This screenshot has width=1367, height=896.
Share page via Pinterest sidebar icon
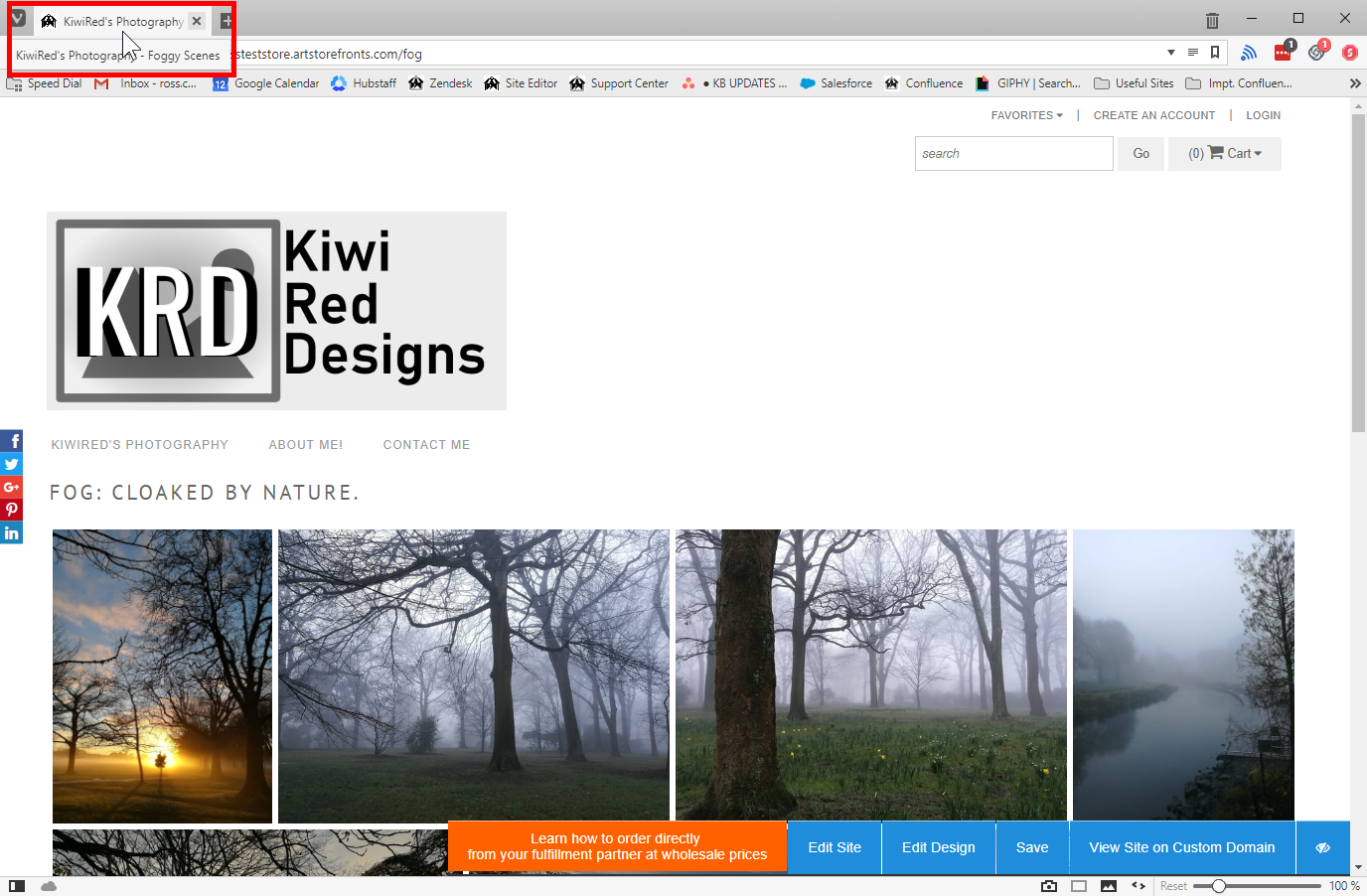(12, 510)
